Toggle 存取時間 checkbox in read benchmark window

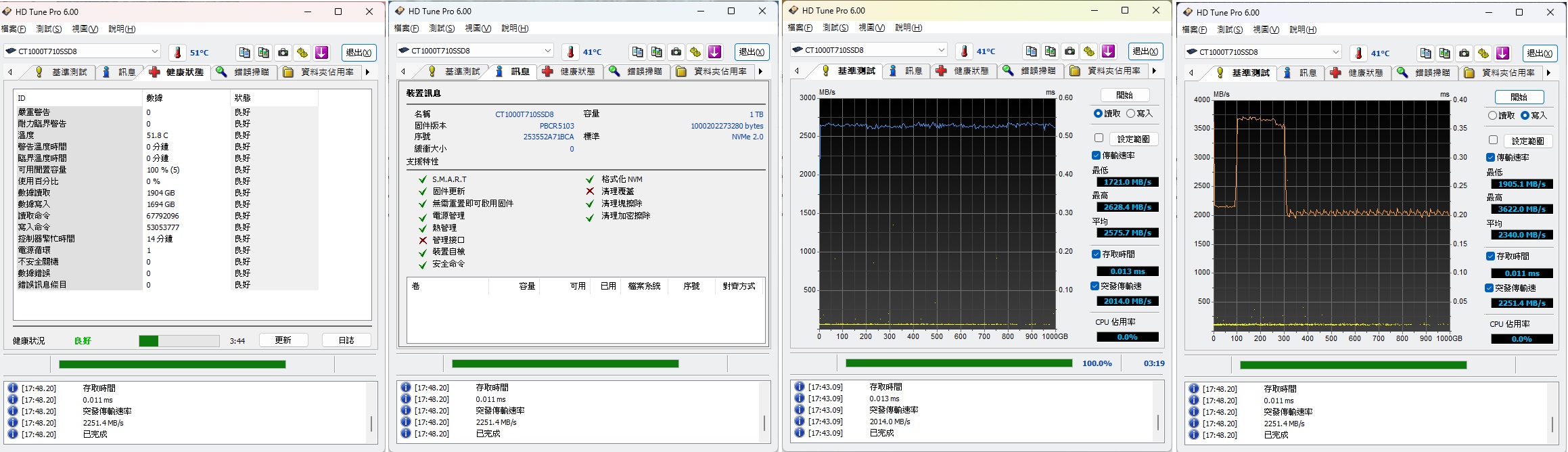(1097, 254)
